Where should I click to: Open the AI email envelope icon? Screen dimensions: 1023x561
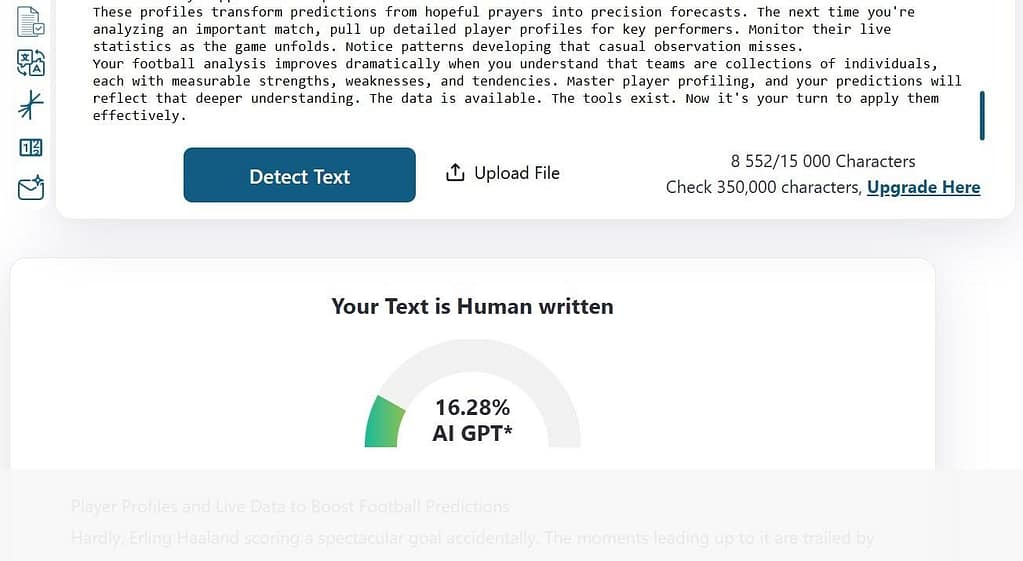pos(31,188)
